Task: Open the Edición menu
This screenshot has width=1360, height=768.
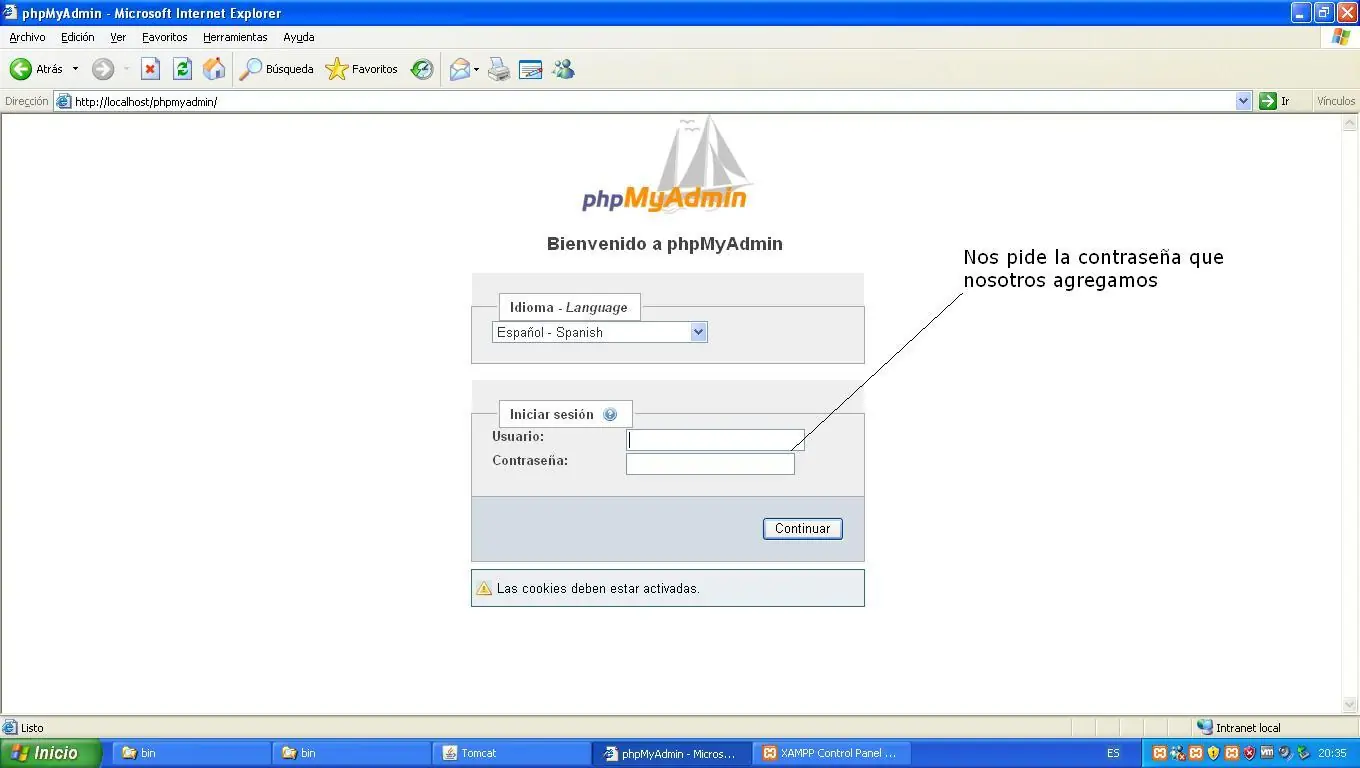Action: point(77,37)
